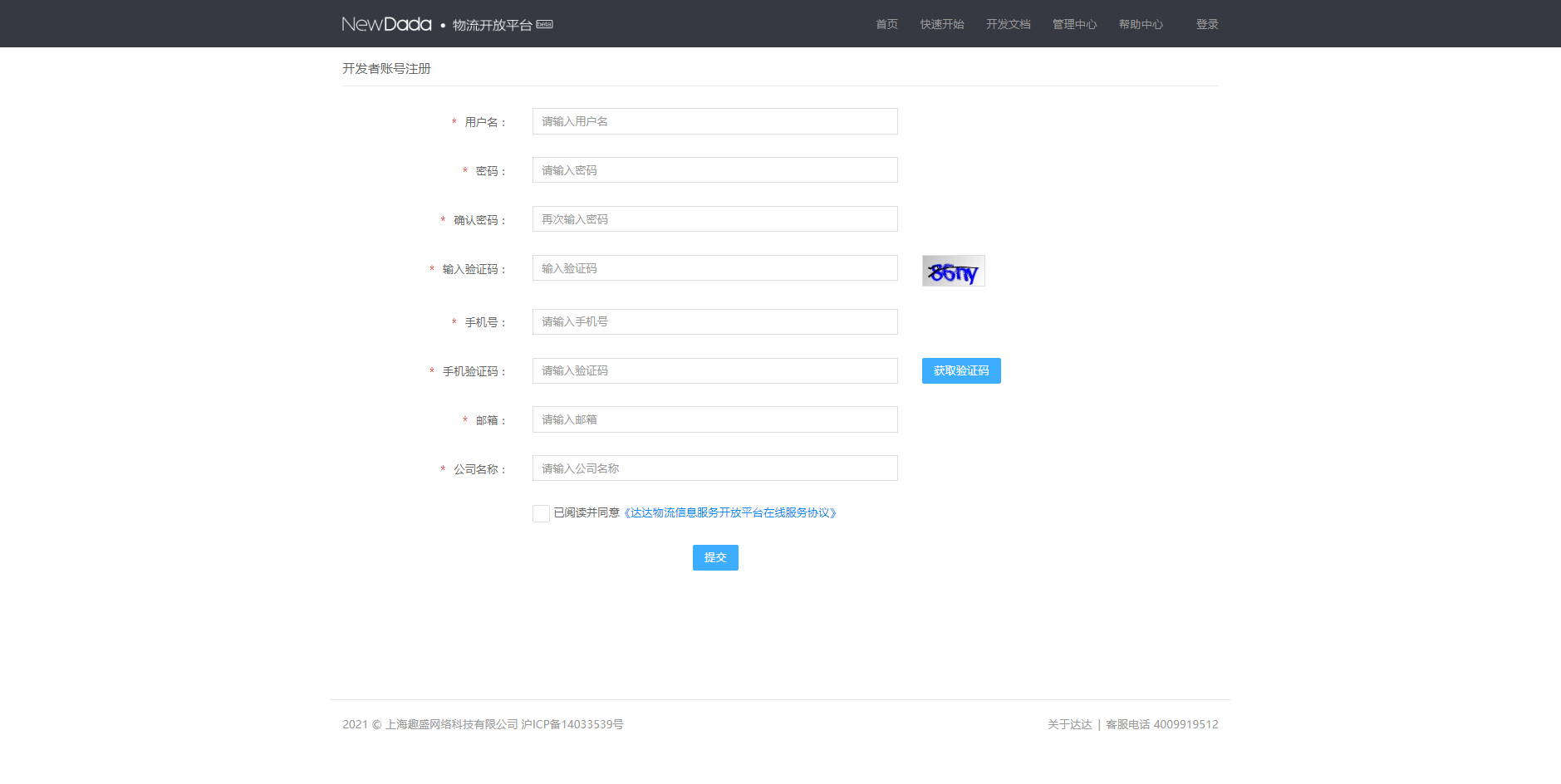Open the 达达物流信息服务开放平台在线服务协议 link
Viewport: 1561px width, 784px height.
[x=729, y=513]
